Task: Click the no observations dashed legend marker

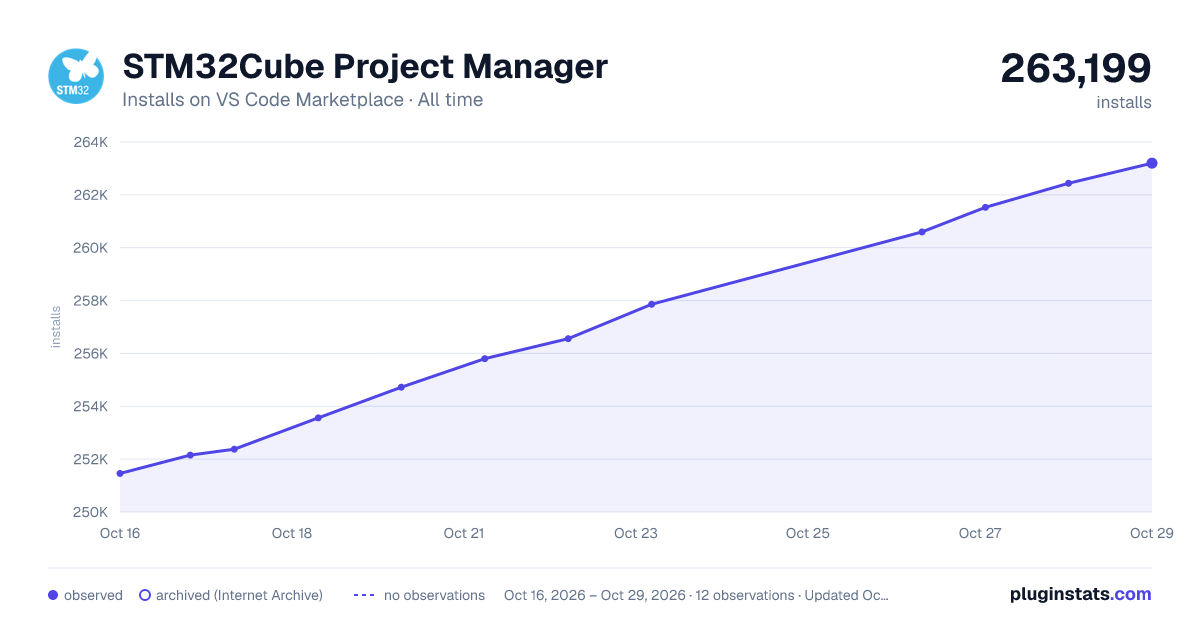Action: click(x=364, y=595)
